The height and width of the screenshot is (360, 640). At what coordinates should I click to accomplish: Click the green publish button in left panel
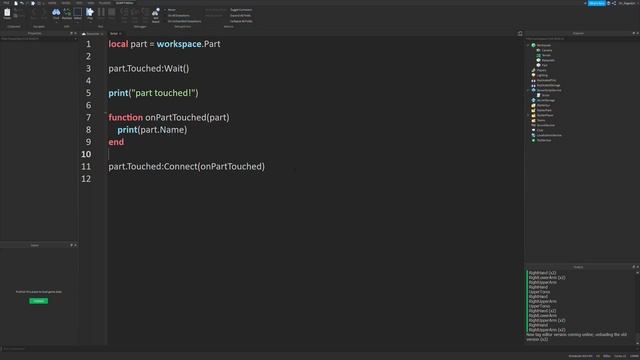click(x=39, y=301)
